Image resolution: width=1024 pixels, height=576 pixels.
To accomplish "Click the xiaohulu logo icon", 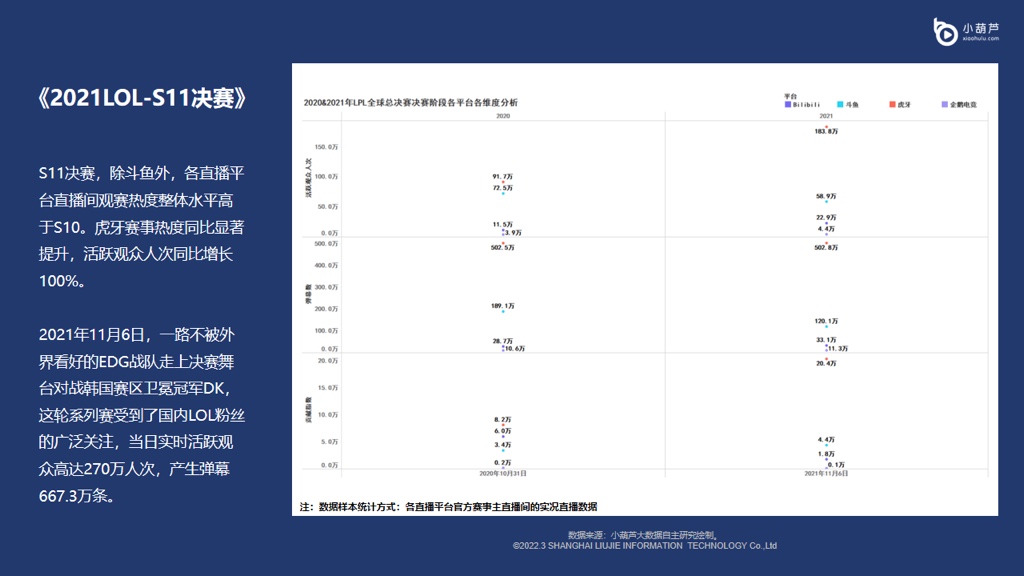I will click(944, 32).
